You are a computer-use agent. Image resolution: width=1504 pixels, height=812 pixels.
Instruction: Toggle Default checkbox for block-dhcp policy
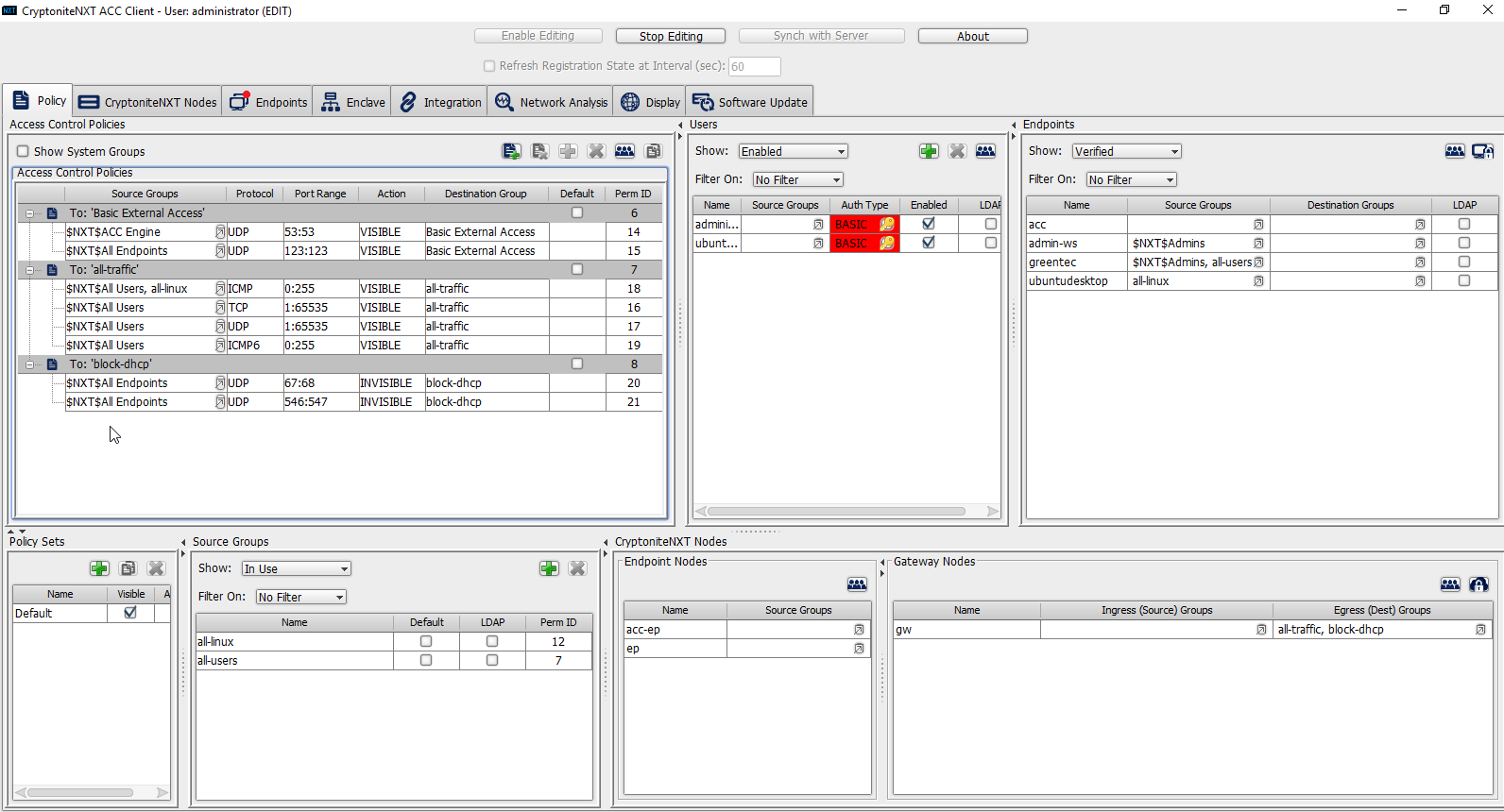577,364
